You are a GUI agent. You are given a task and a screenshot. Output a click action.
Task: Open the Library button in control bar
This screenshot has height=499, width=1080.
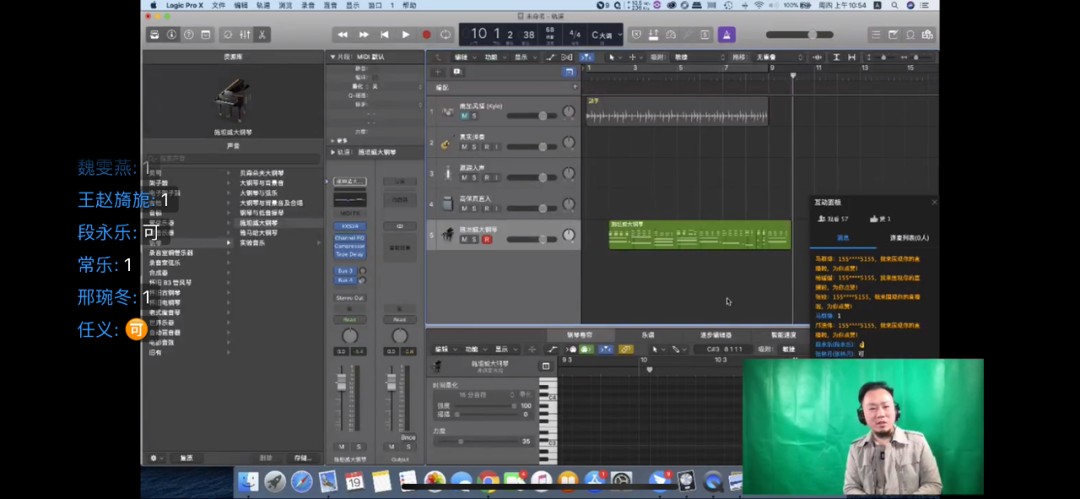point(154,34)
